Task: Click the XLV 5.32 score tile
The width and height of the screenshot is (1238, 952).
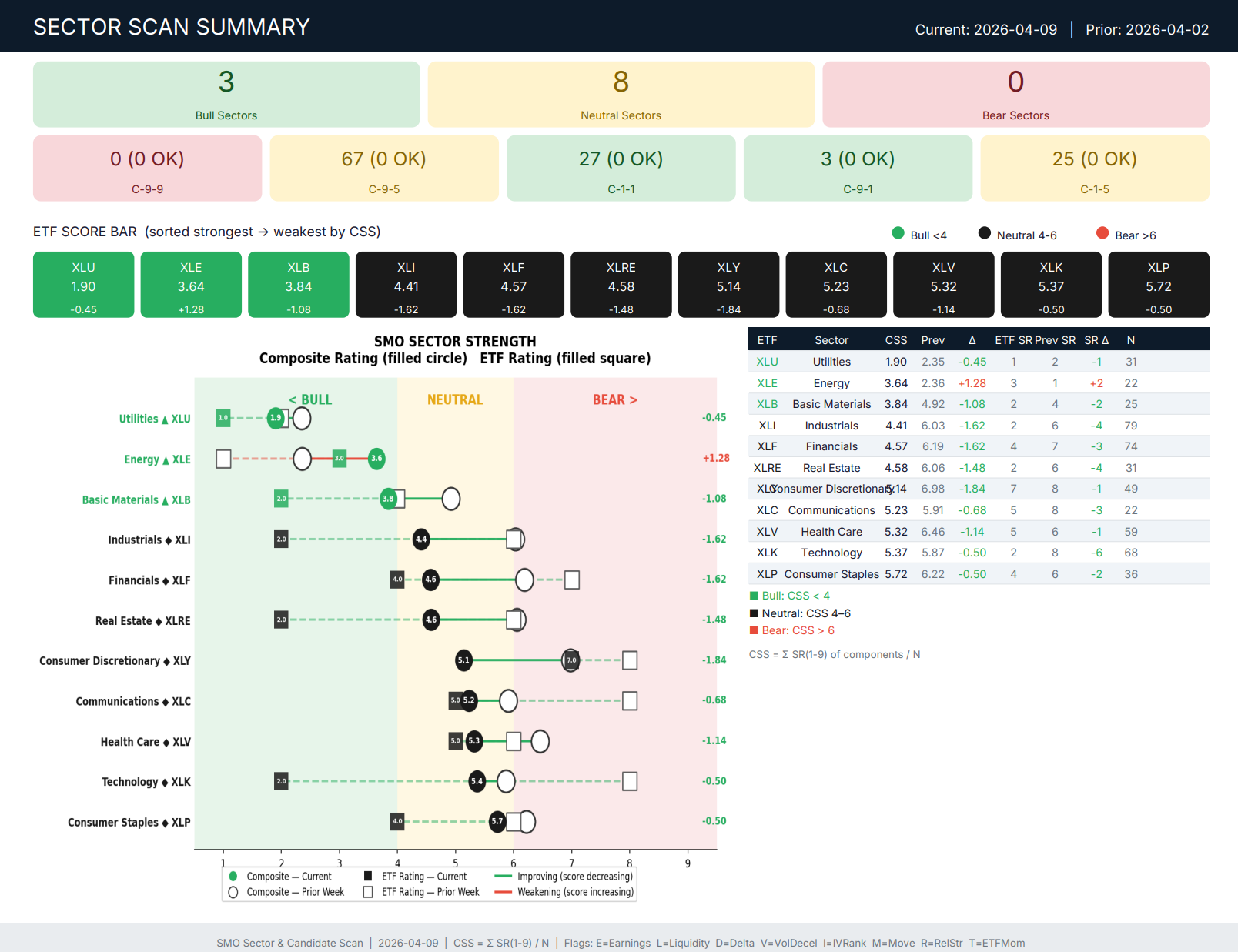Action: coord(944,285)
